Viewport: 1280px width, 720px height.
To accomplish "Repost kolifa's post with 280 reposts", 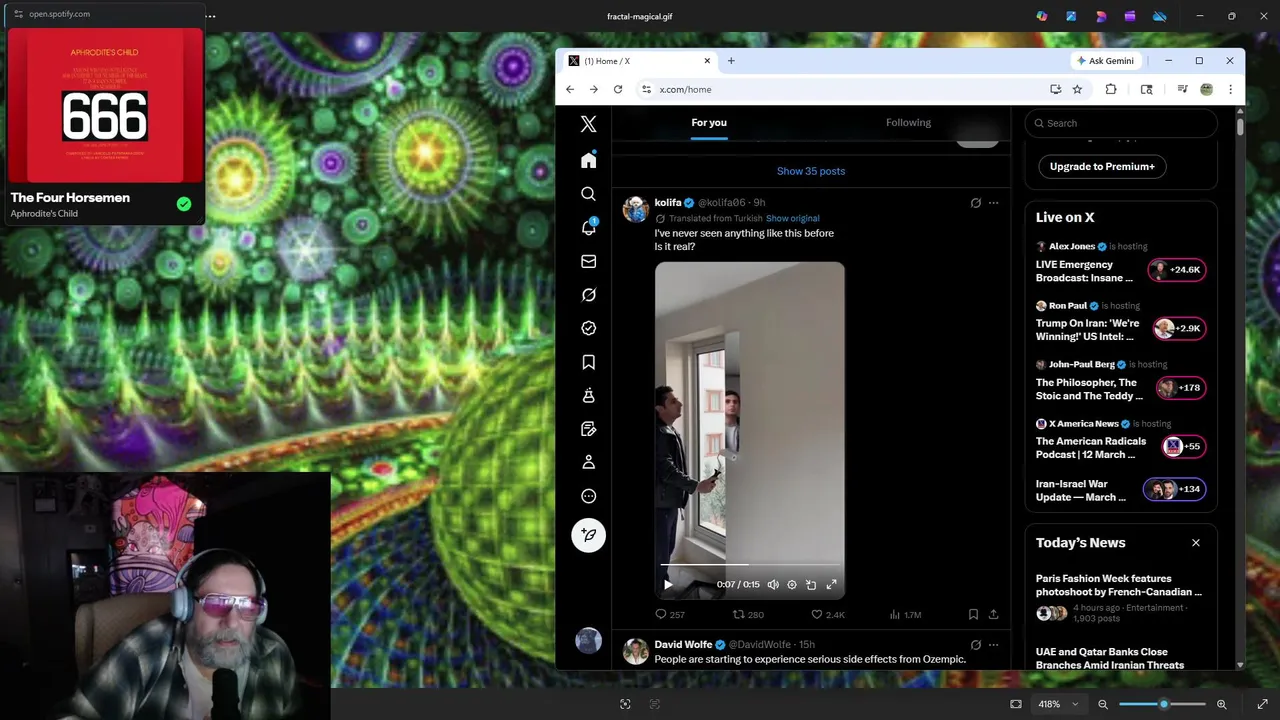I will coord(748,615).
